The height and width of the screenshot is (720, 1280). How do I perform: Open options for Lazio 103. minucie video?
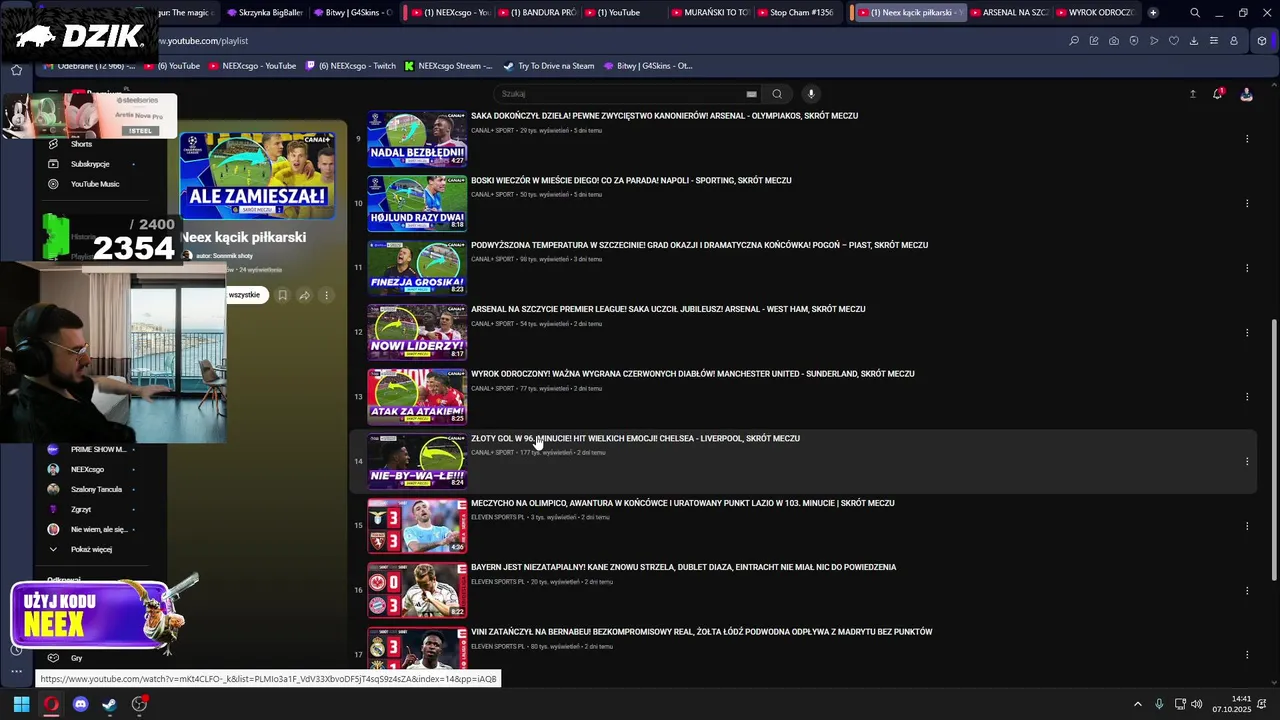(1247, 526)
